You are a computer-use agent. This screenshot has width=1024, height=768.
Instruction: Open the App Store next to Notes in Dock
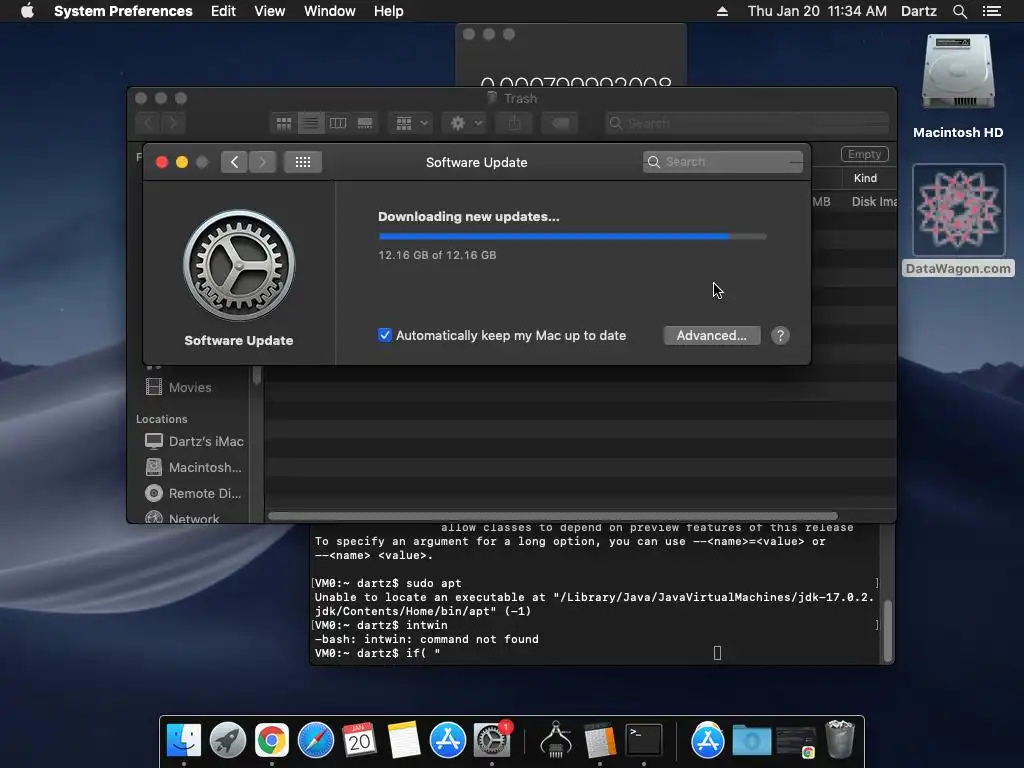point(447,740)
